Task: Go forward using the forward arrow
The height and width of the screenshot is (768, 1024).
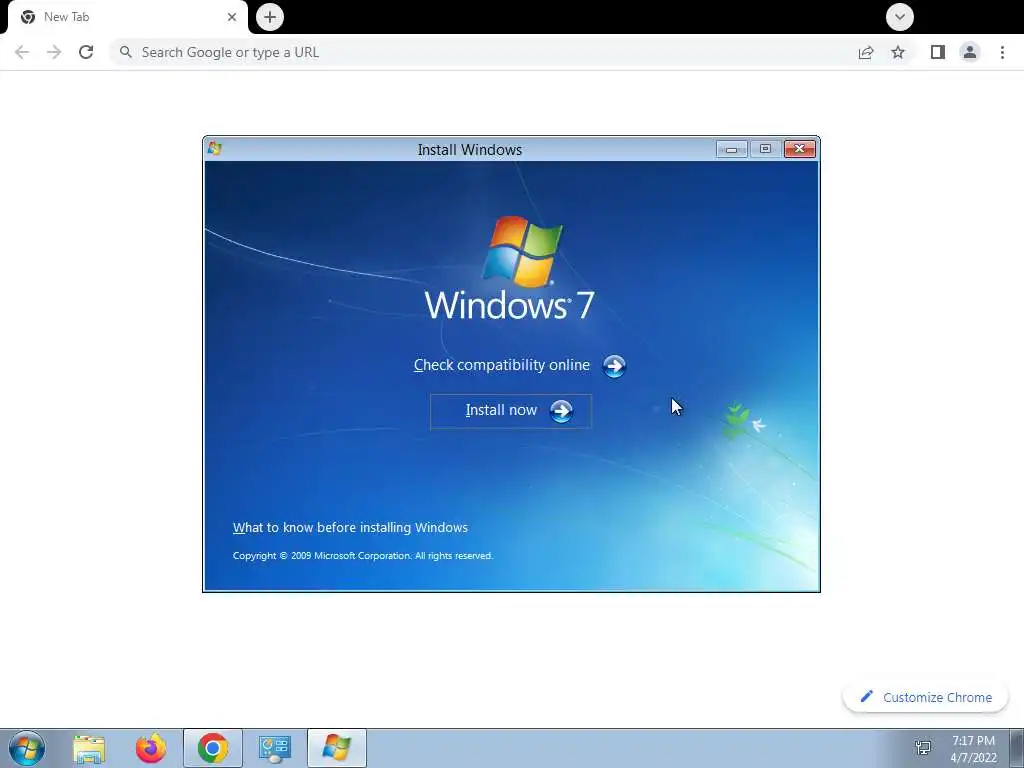Action: coord(54,52)
